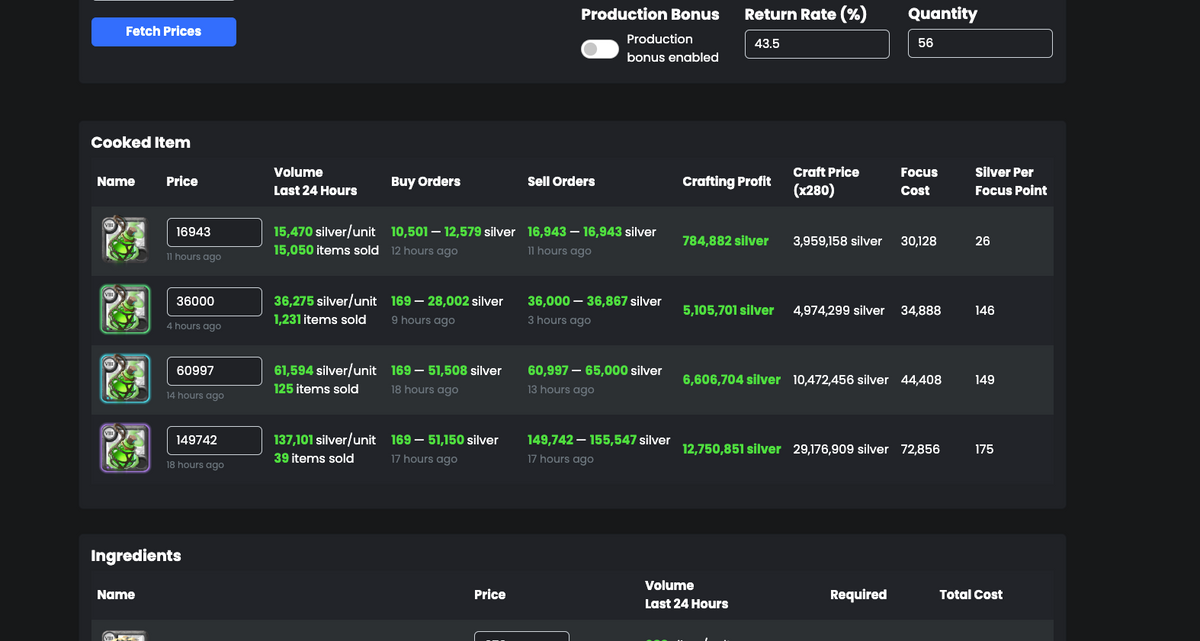Click the Return Rate input field

tap(816, 44)
